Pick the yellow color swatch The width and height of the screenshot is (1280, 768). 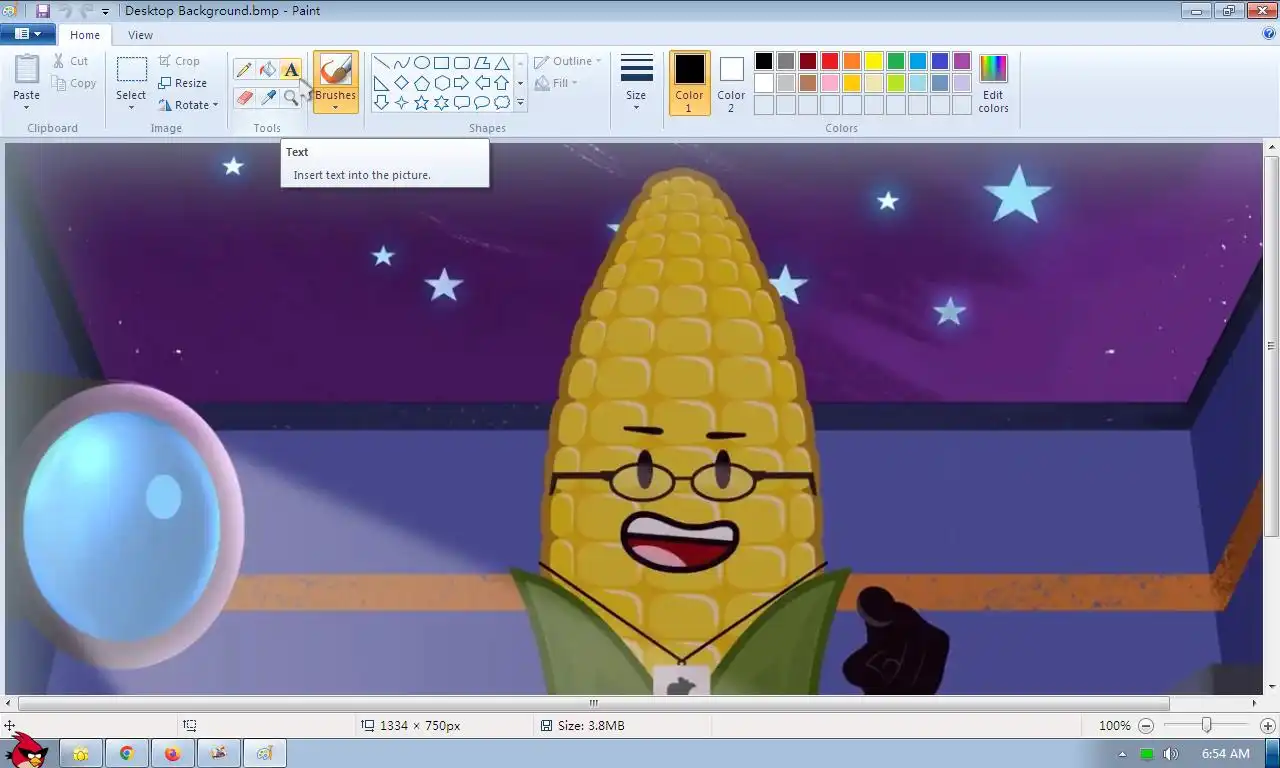tap(873, 61)
